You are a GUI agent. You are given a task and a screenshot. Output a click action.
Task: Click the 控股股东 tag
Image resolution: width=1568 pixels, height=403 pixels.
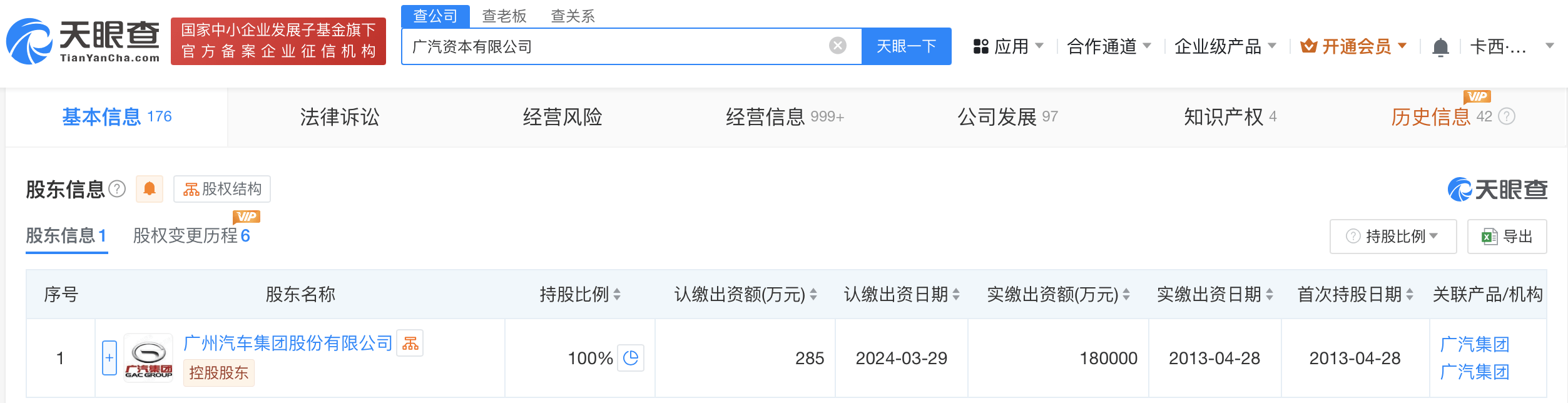click(218, 373)
